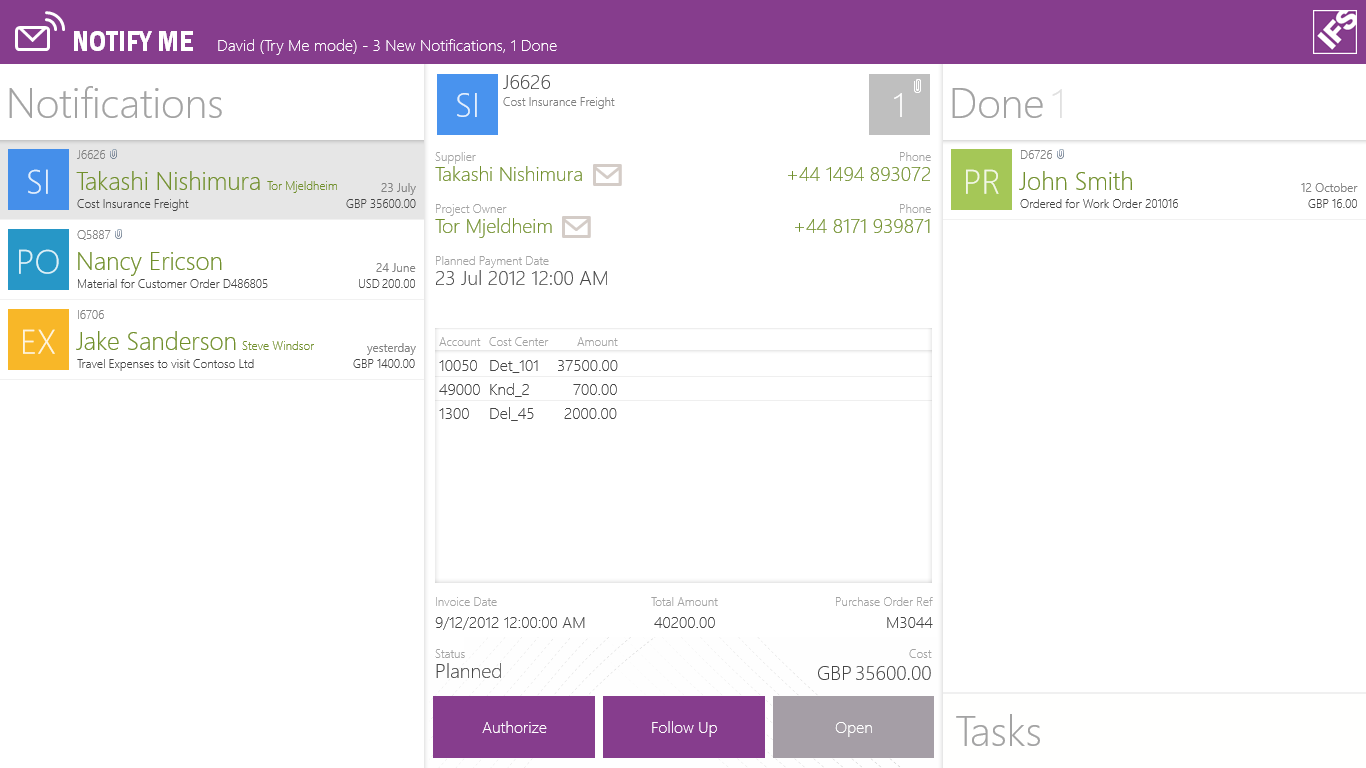
Task: Email supplier Takashi Nishimura via envelope icon
Action: click(x=607, y=175)
